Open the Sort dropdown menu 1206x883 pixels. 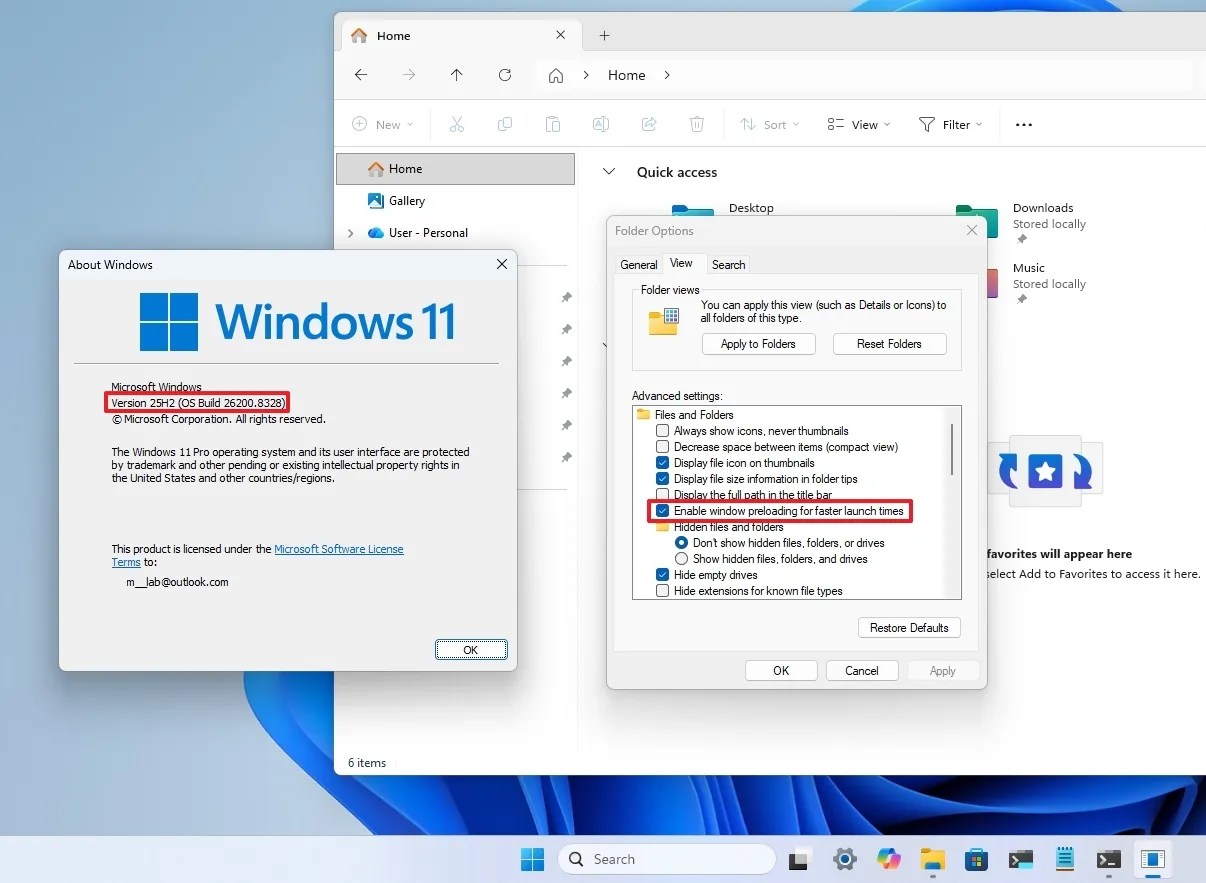coord(769,125)
